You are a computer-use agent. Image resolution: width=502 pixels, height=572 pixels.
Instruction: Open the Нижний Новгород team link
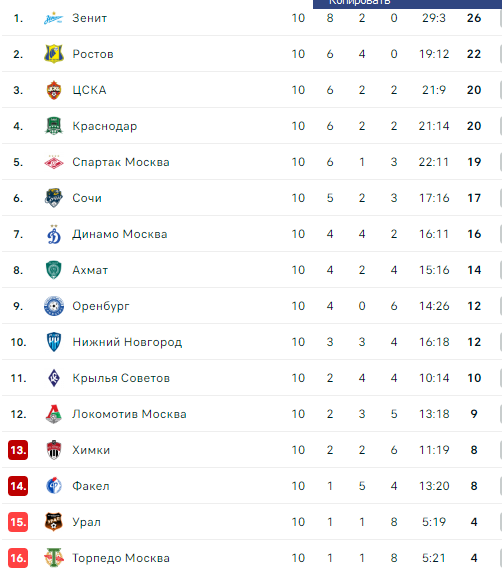click(127, 342)
